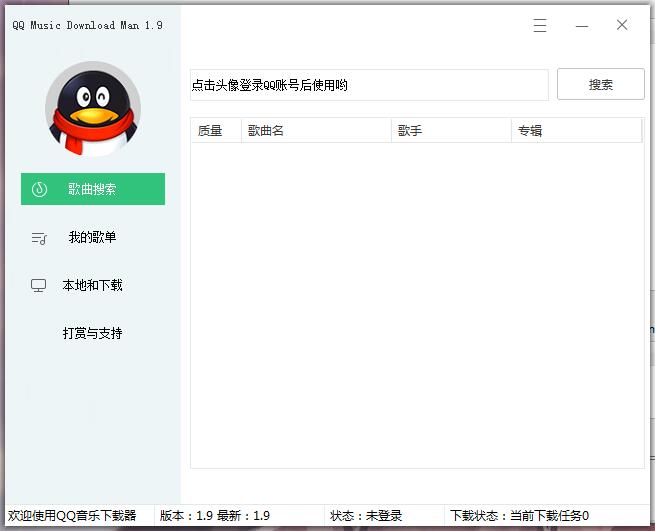Sort by the 歌手 column header
This screenshot has width=655, height=531.
click(x=451, y=131)
